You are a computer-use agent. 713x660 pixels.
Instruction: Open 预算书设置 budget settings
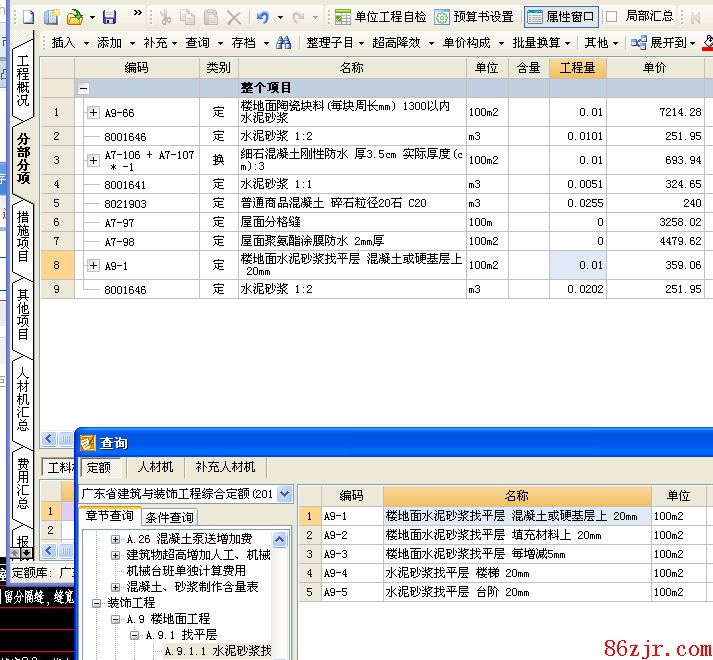point(475,17)
